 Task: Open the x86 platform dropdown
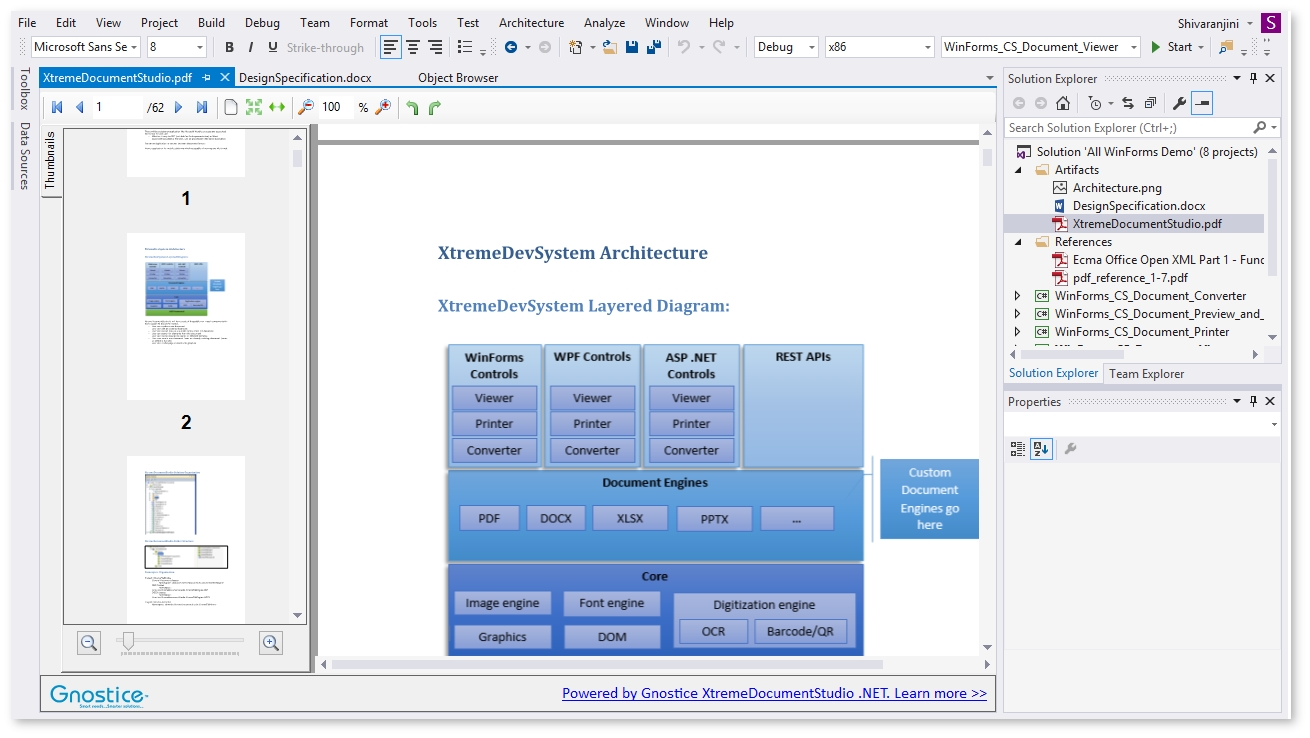tap(927, 47)
